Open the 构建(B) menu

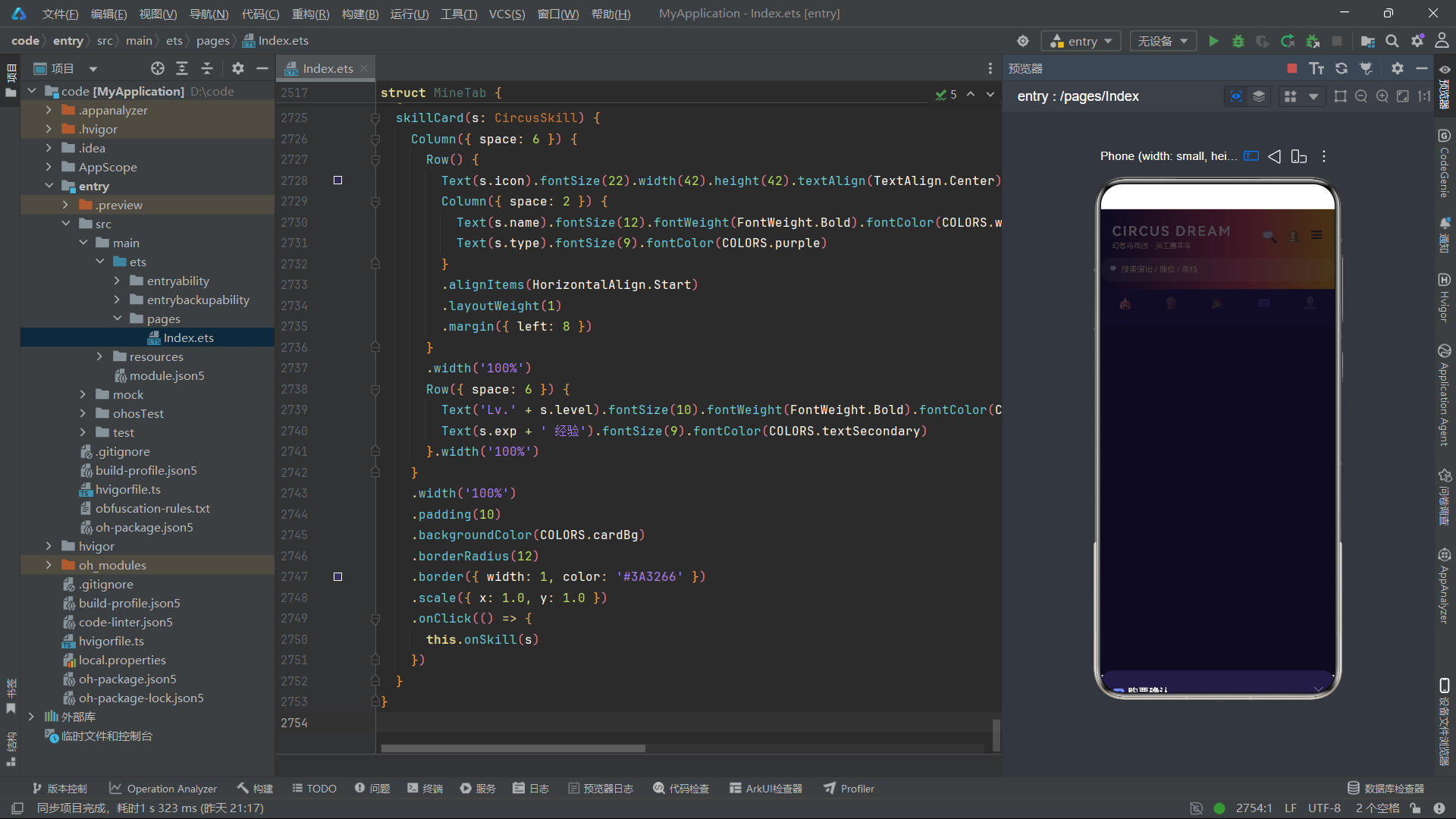click(x=359, y=14)
